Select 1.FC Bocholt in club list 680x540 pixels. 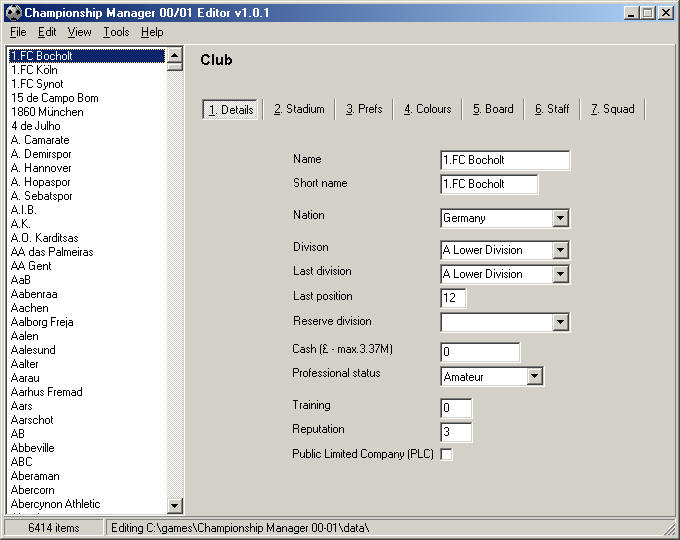[87, 56]
